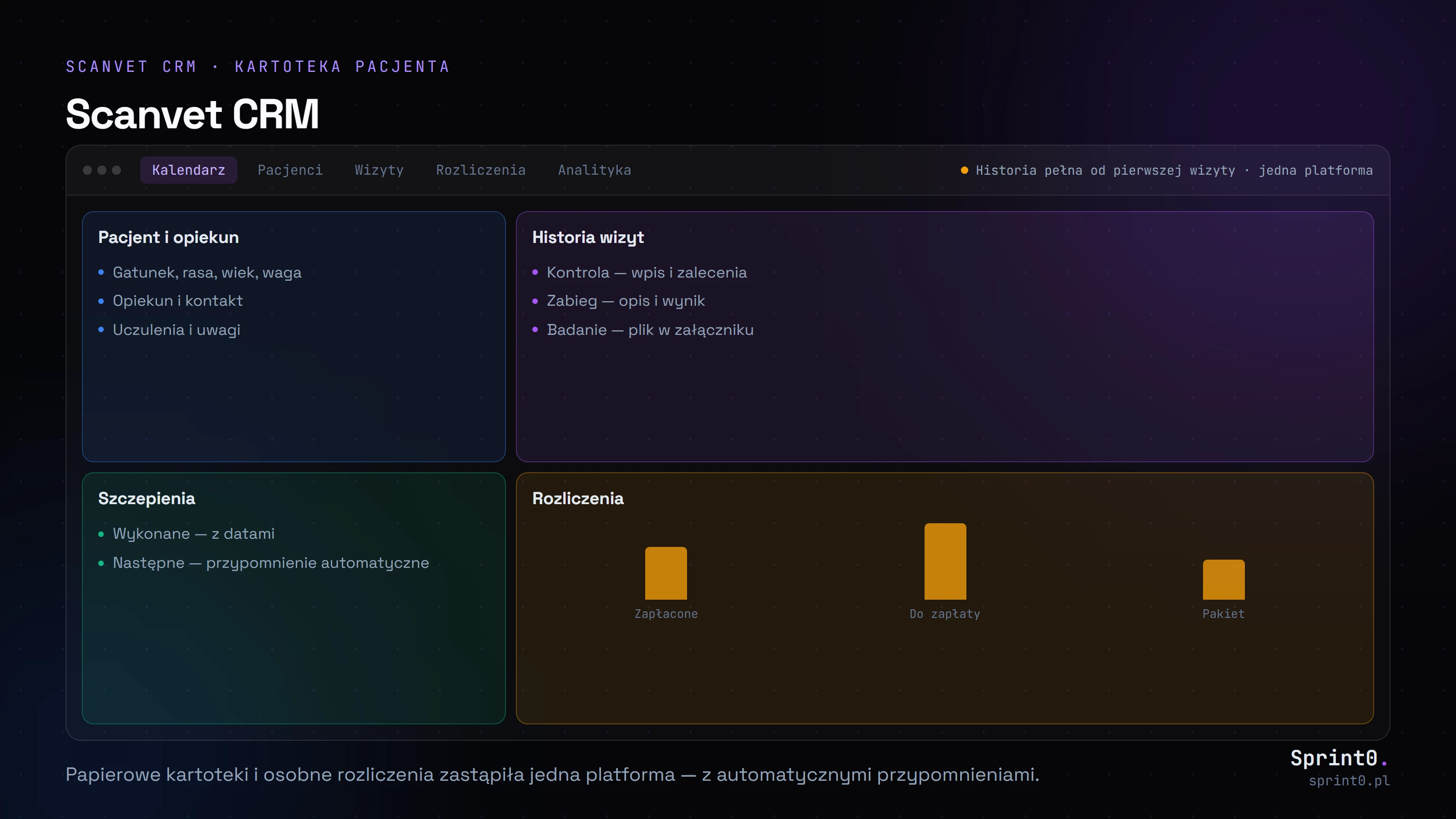Click the "Papierowe kartoteki" caption sentence

pyautogui.click(x=552, y=774)
